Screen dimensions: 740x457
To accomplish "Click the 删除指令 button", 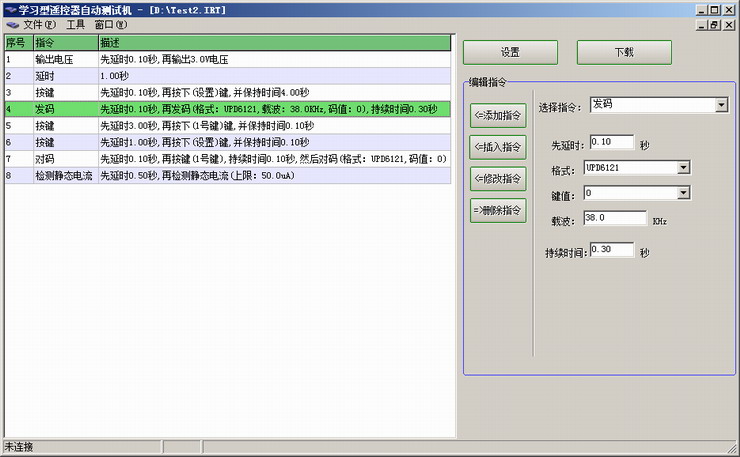I will (x=498, y=210).
